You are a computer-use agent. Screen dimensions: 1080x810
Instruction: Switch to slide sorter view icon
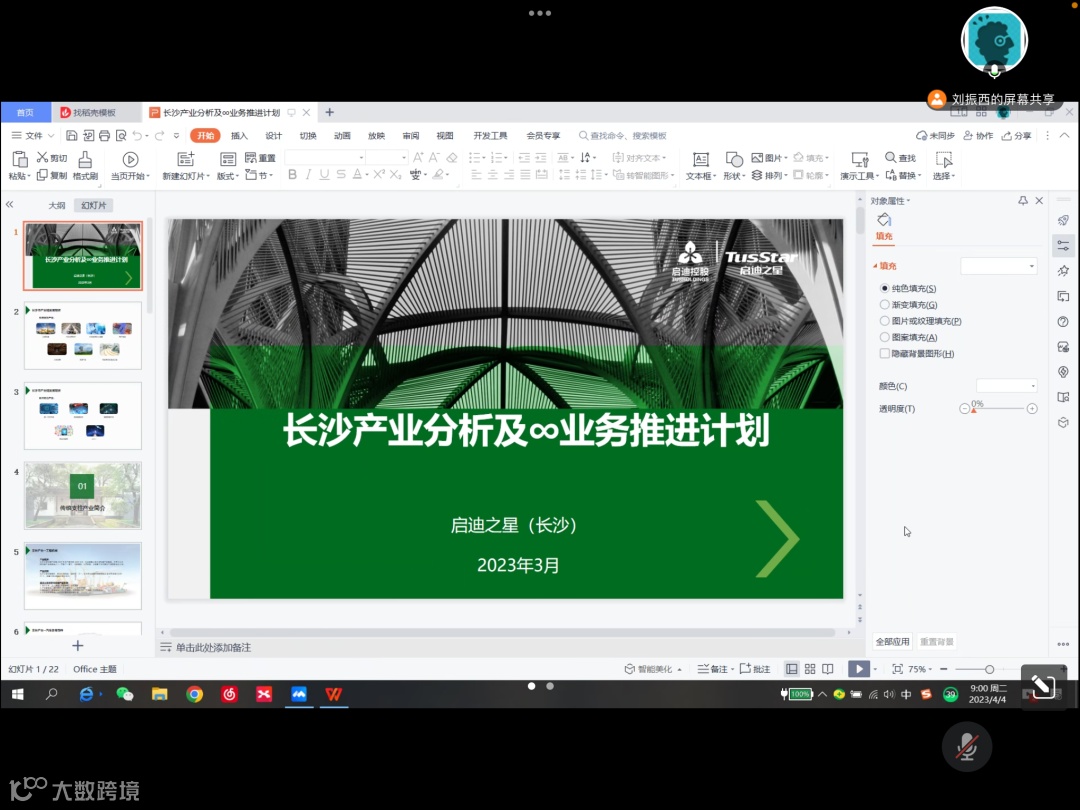click(810, 669)
